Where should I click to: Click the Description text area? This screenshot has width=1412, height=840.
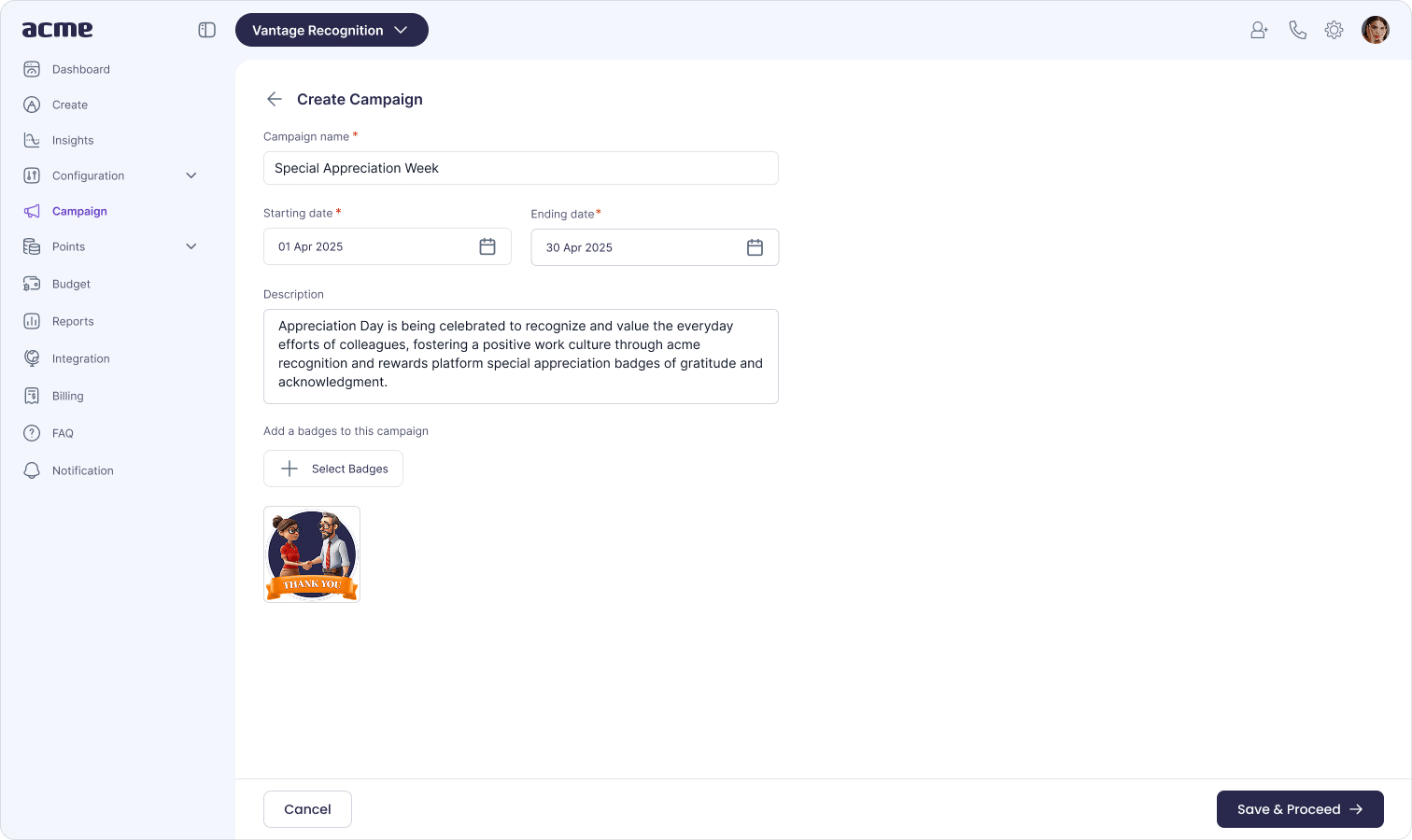pyautogui.click(x=521, y=357)
